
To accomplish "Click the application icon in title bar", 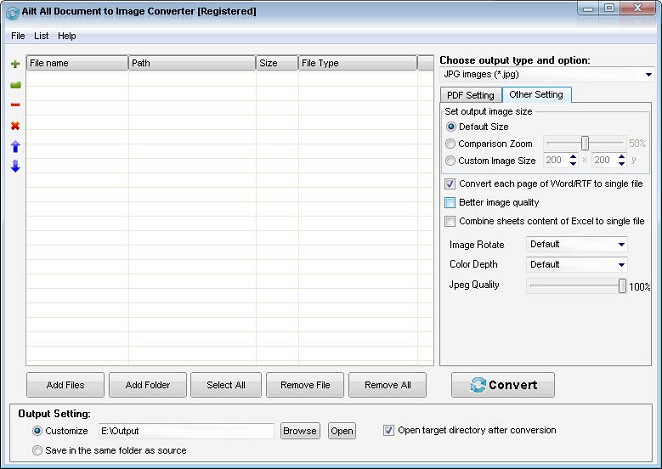I will click(x=9, y=10).
